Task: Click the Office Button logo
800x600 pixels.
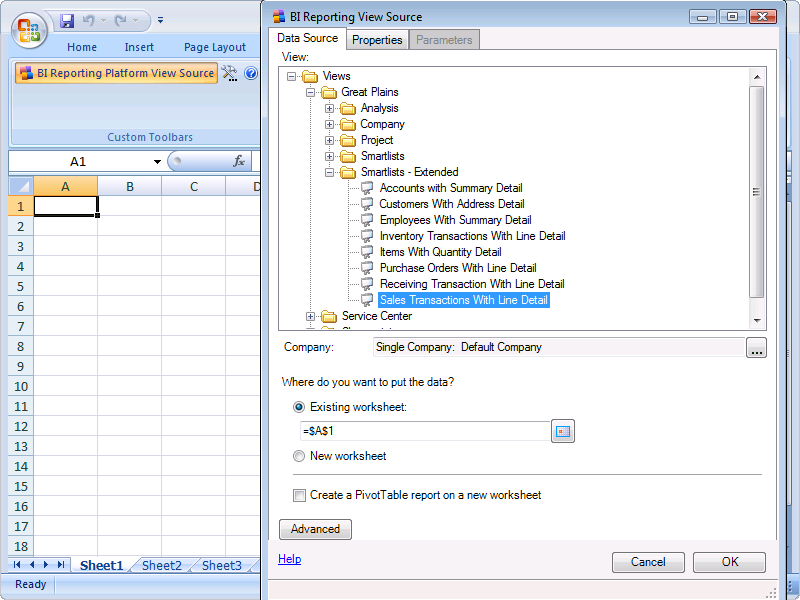Action: 29,27
